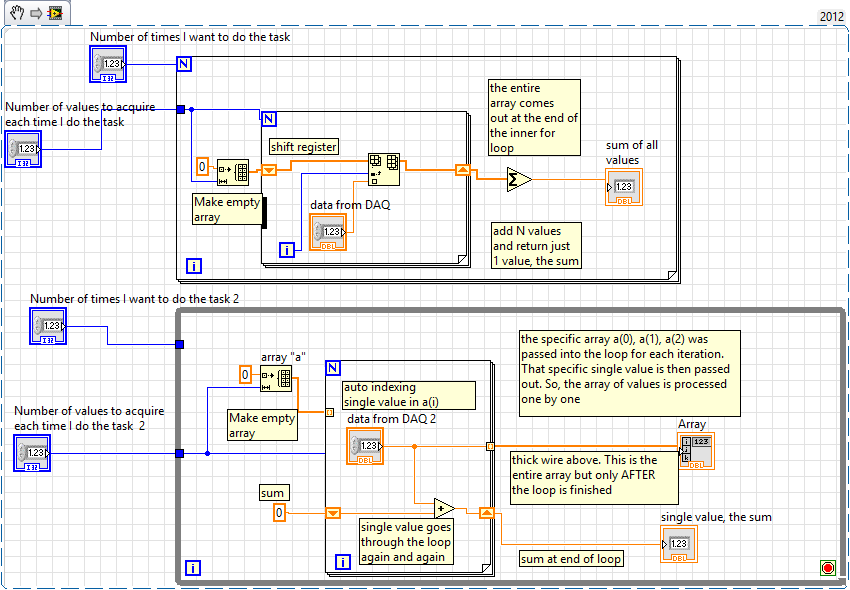The height and width of the screenshot is (590, 850).
Task: Click the lower blue tunnel on While Loop border
Action: [179, 453]
